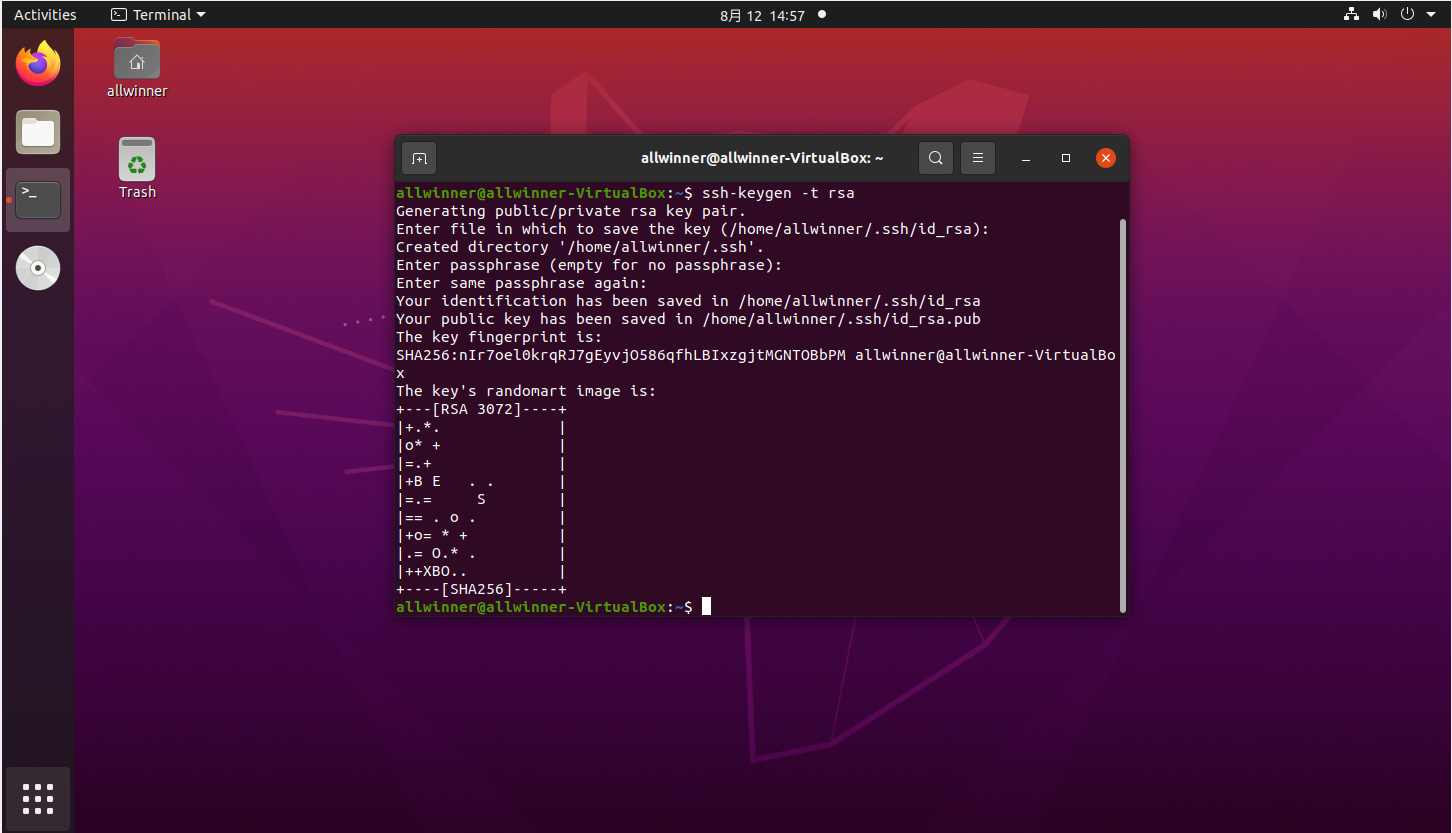
Task: Open the clock and calendar panel
Action: click(762, 15)
